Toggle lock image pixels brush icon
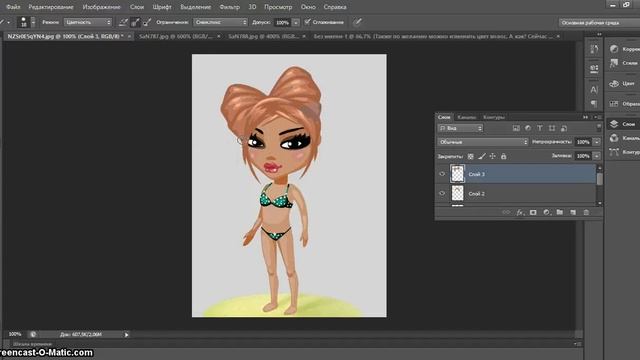640x360 pixels. [x=482, y=156]
